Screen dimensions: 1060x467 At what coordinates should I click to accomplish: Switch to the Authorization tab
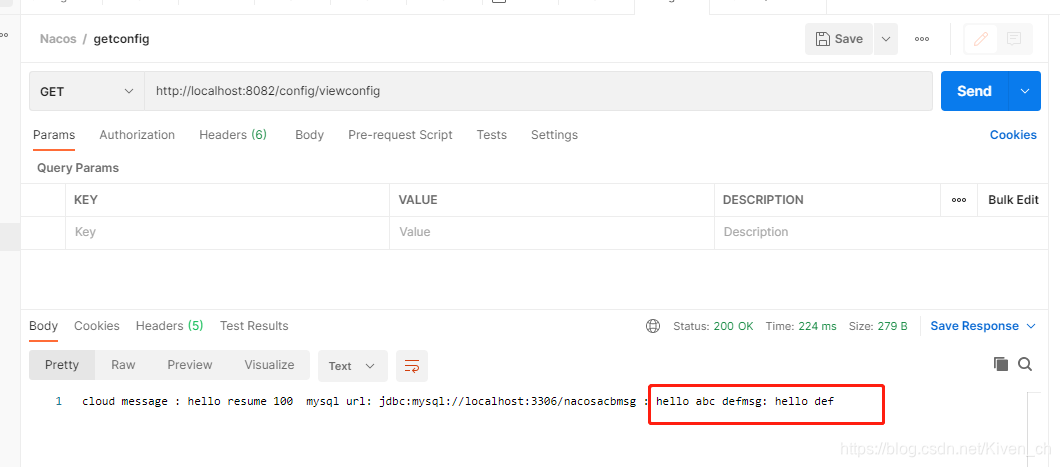(x=137, y=134)
